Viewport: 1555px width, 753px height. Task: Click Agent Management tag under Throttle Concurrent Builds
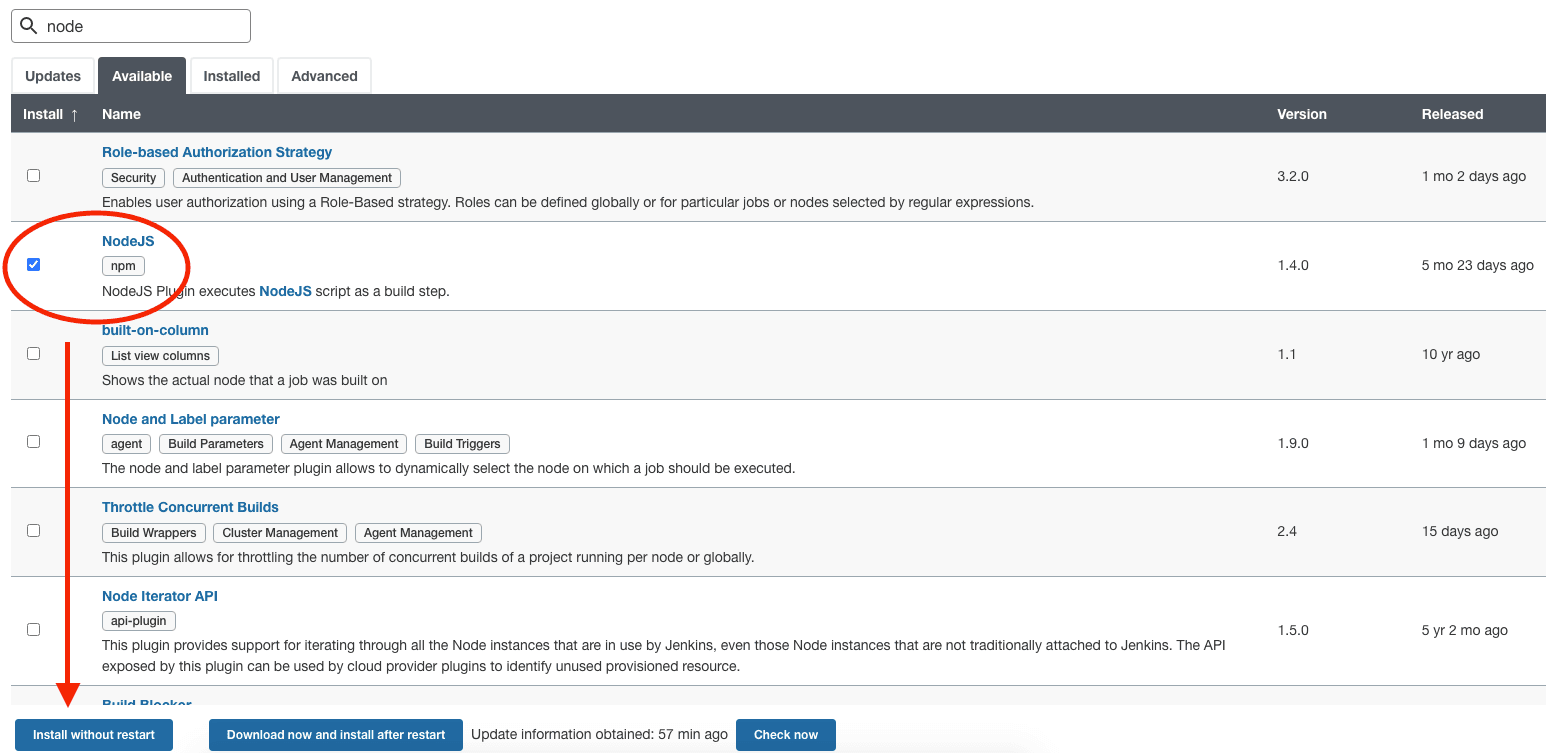pos(418,533)
